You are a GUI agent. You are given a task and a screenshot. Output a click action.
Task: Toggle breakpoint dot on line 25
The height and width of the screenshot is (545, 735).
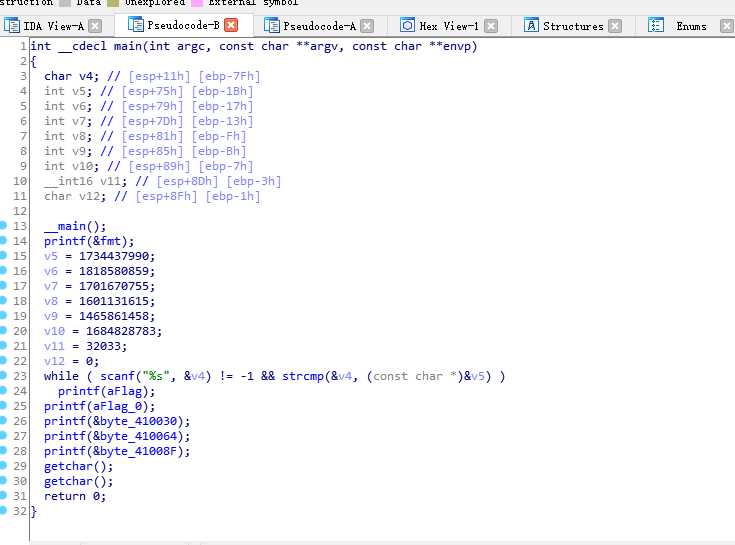[x=3, y=405]
